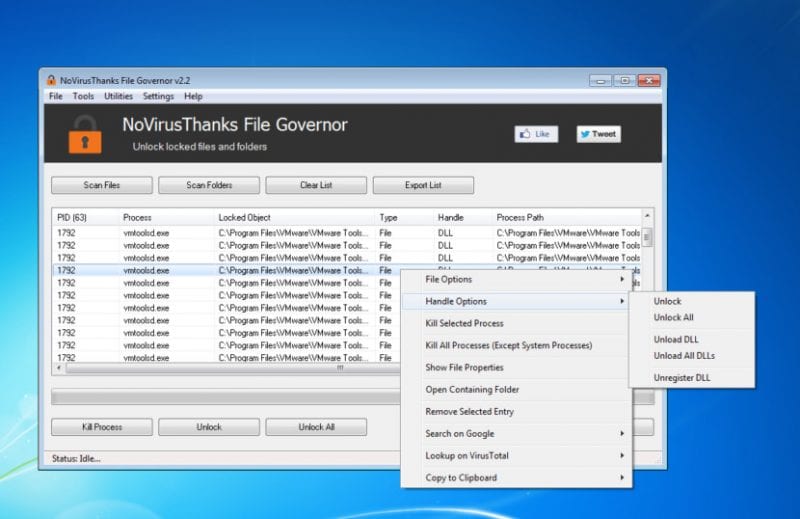Open the Help menu
800x519 pixels.
[193, 96]
